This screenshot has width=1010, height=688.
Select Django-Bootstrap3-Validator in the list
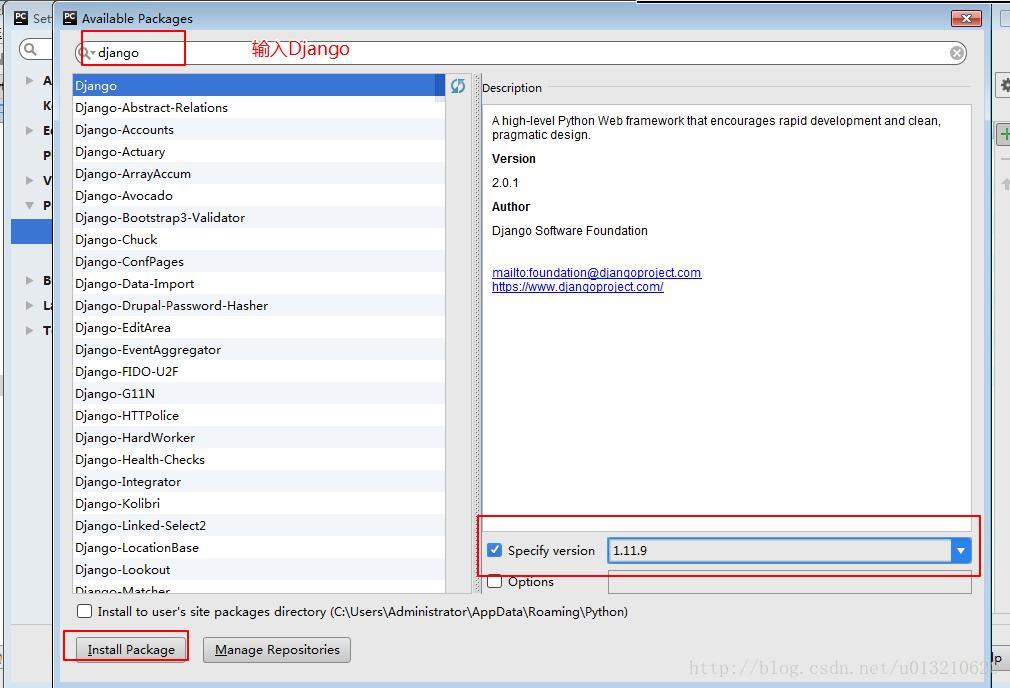[259, 217]
